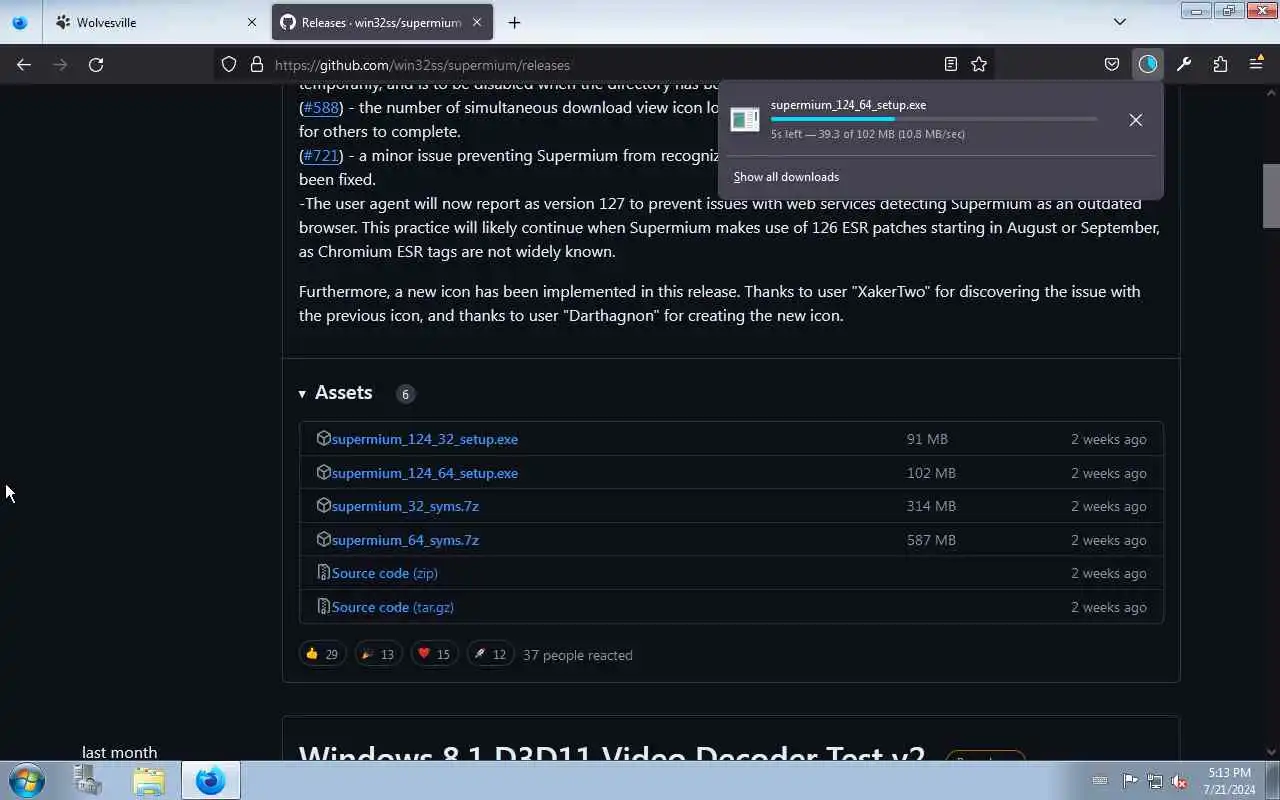
Task: Open the keyboard tray icon
Action: 1100,781
